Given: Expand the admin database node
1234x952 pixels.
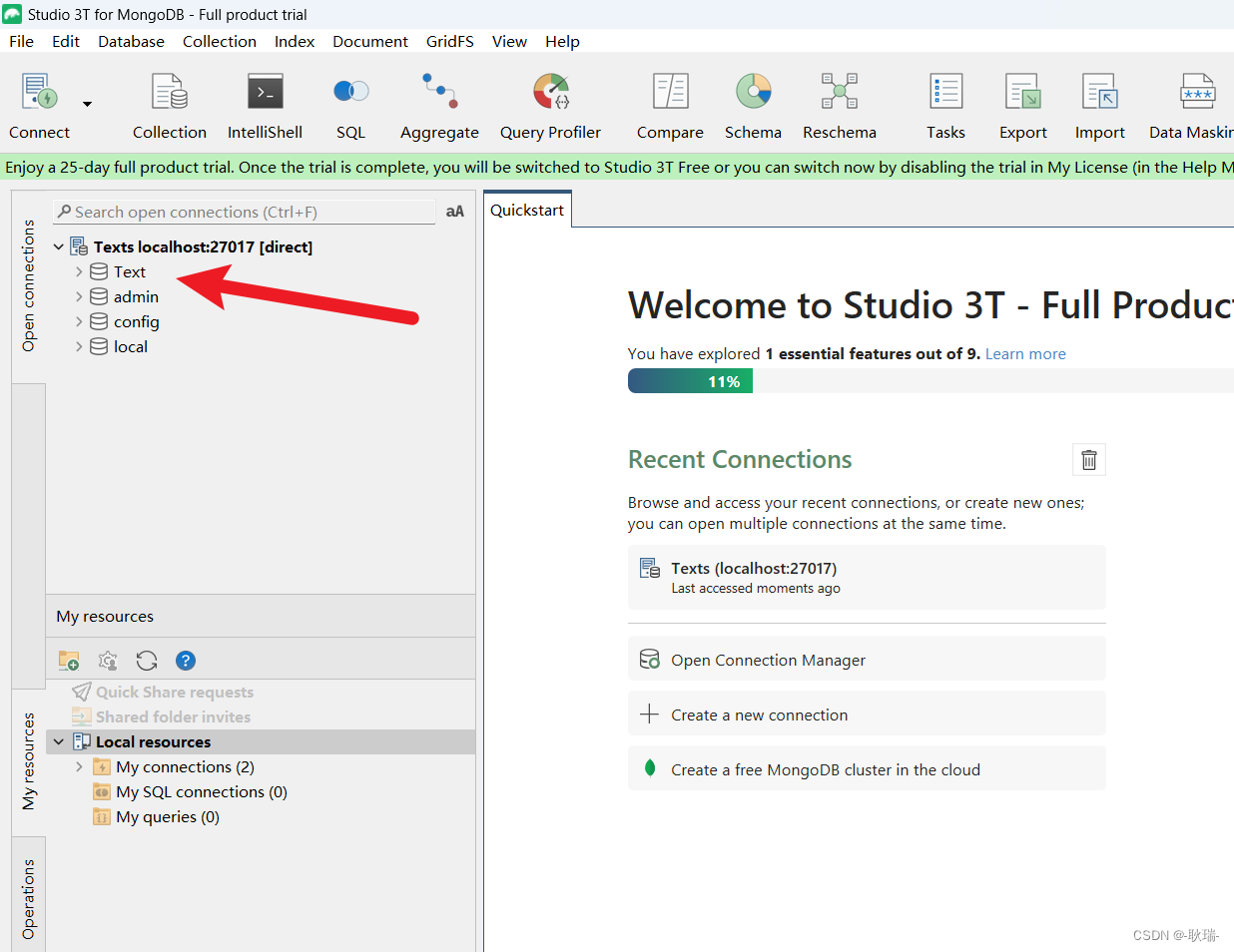Looking at the screenshot, I should point(79,296).
